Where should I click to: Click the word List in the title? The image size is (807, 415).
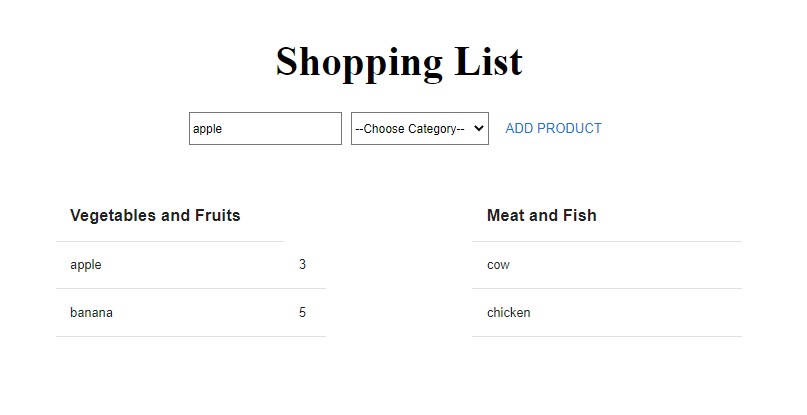[488, 61]
